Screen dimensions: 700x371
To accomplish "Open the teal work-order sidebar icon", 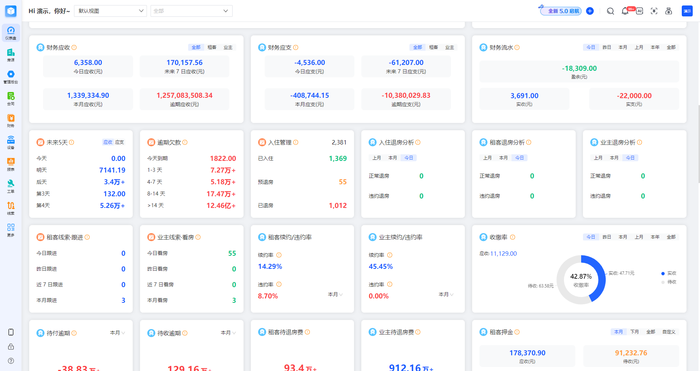I will coord(11,183).
